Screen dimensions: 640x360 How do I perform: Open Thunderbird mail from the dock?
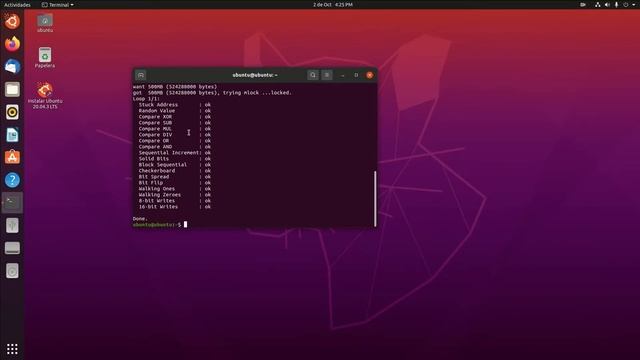pyautogui.click(x=12, y=67)
